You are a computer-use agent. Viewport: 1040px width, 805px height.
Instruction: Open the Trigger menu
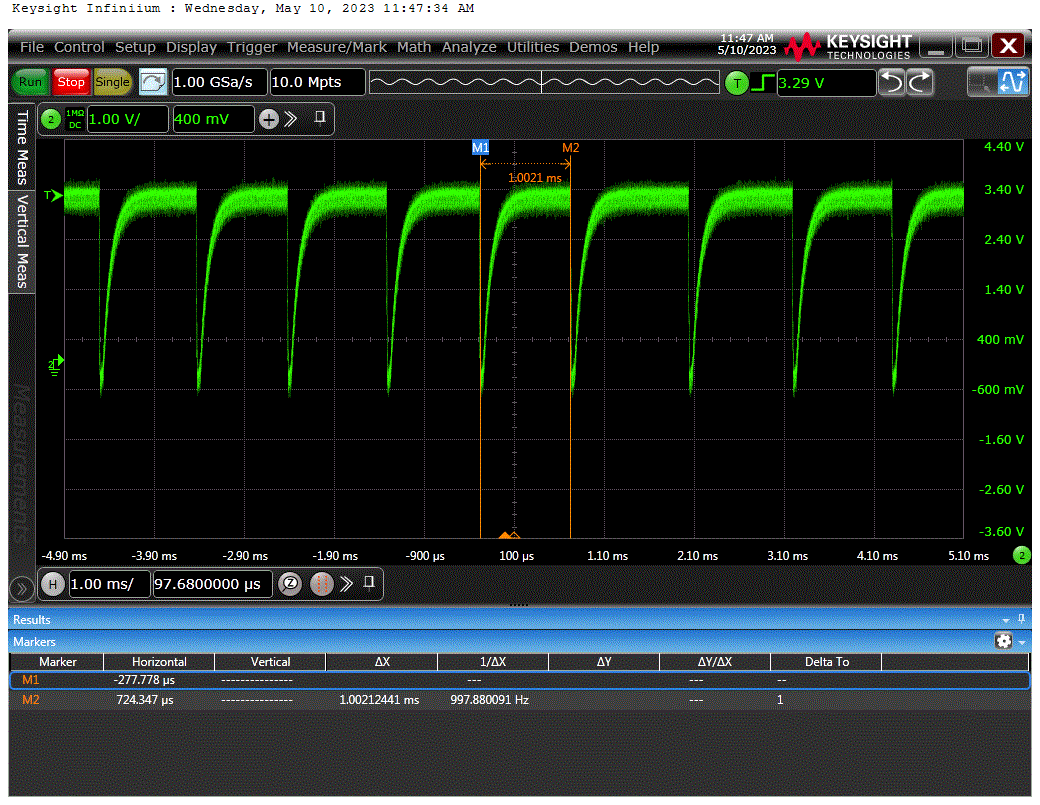[251, 47]
